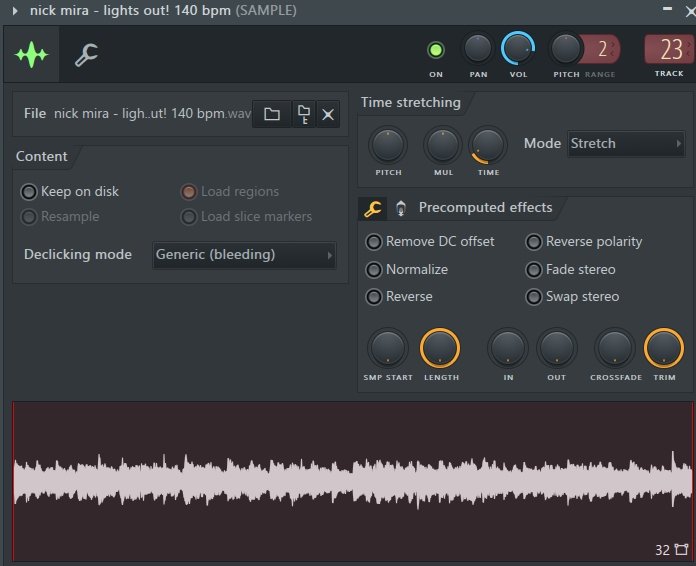Minimize the channel settings window
The height and width of the screenshot is (566, 696).
(x=667, y=9)
